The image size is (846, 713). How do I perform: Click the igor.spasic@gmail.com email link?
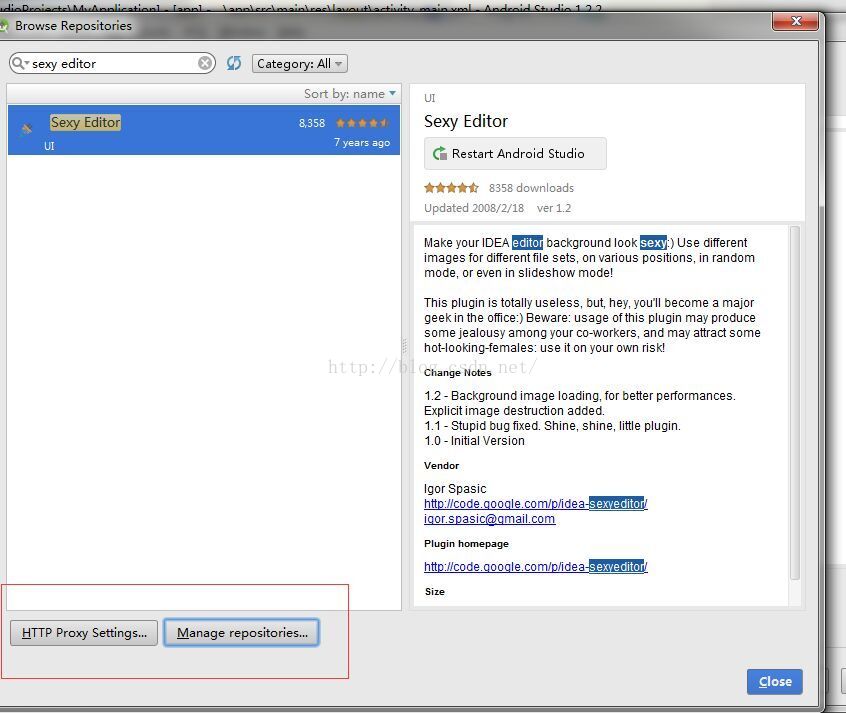click(489, 519)
